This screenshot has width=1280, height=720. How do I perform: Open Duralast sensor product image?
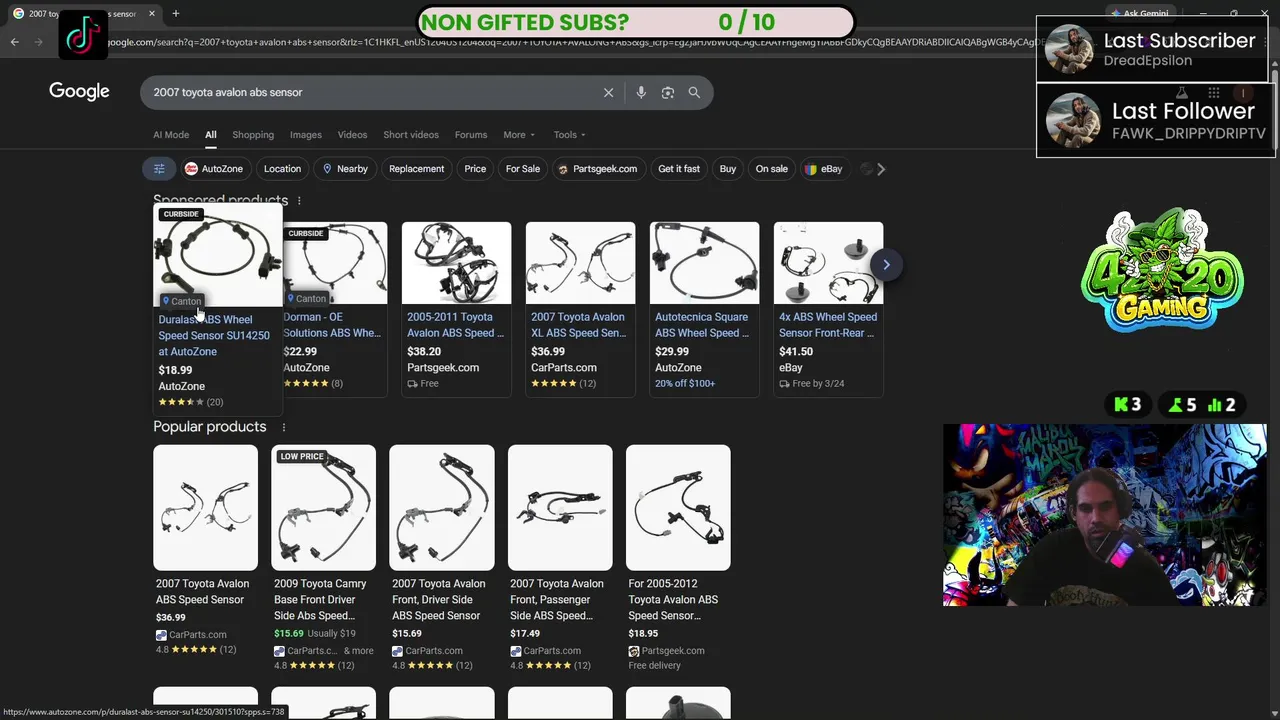click(218, 256)
